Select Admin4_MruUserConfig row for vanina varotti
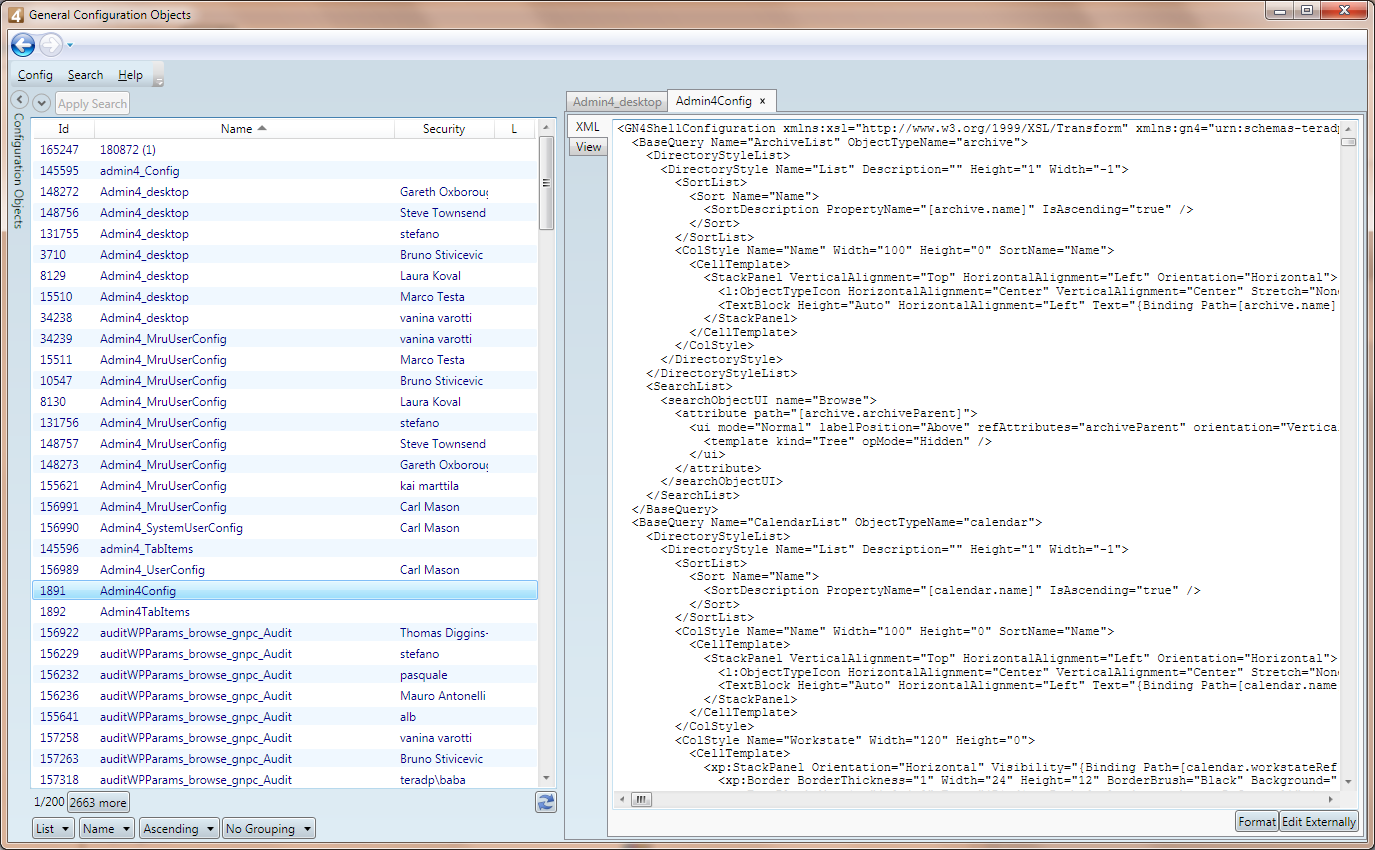 (285, 339)
